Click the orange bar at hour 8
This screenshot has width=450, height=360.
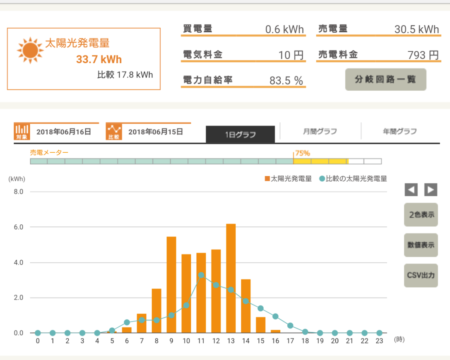(157, 311)
